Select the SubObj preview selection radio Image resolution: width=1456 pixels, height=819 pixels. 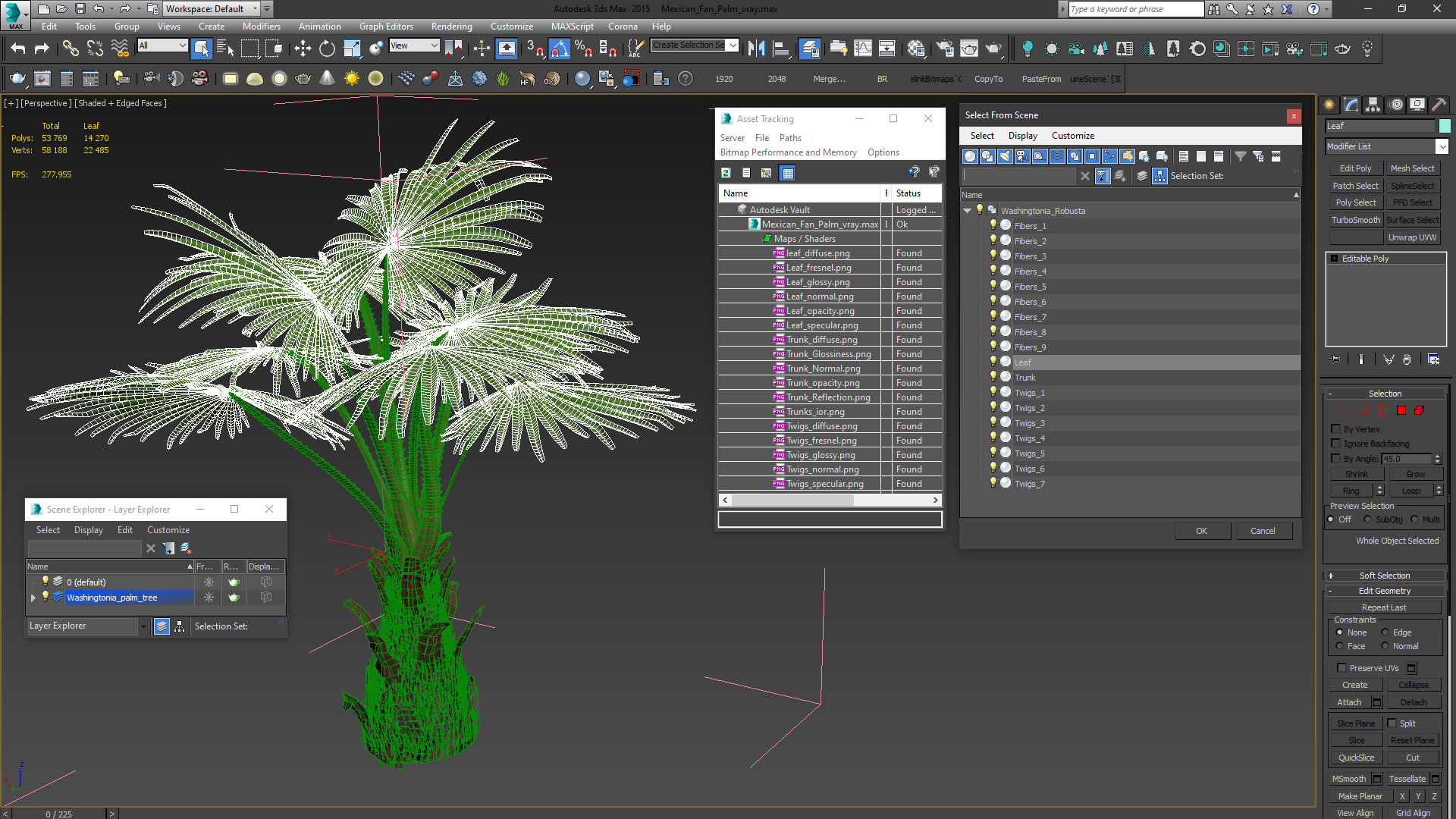pyautogui.click(x=1368, y=519)
